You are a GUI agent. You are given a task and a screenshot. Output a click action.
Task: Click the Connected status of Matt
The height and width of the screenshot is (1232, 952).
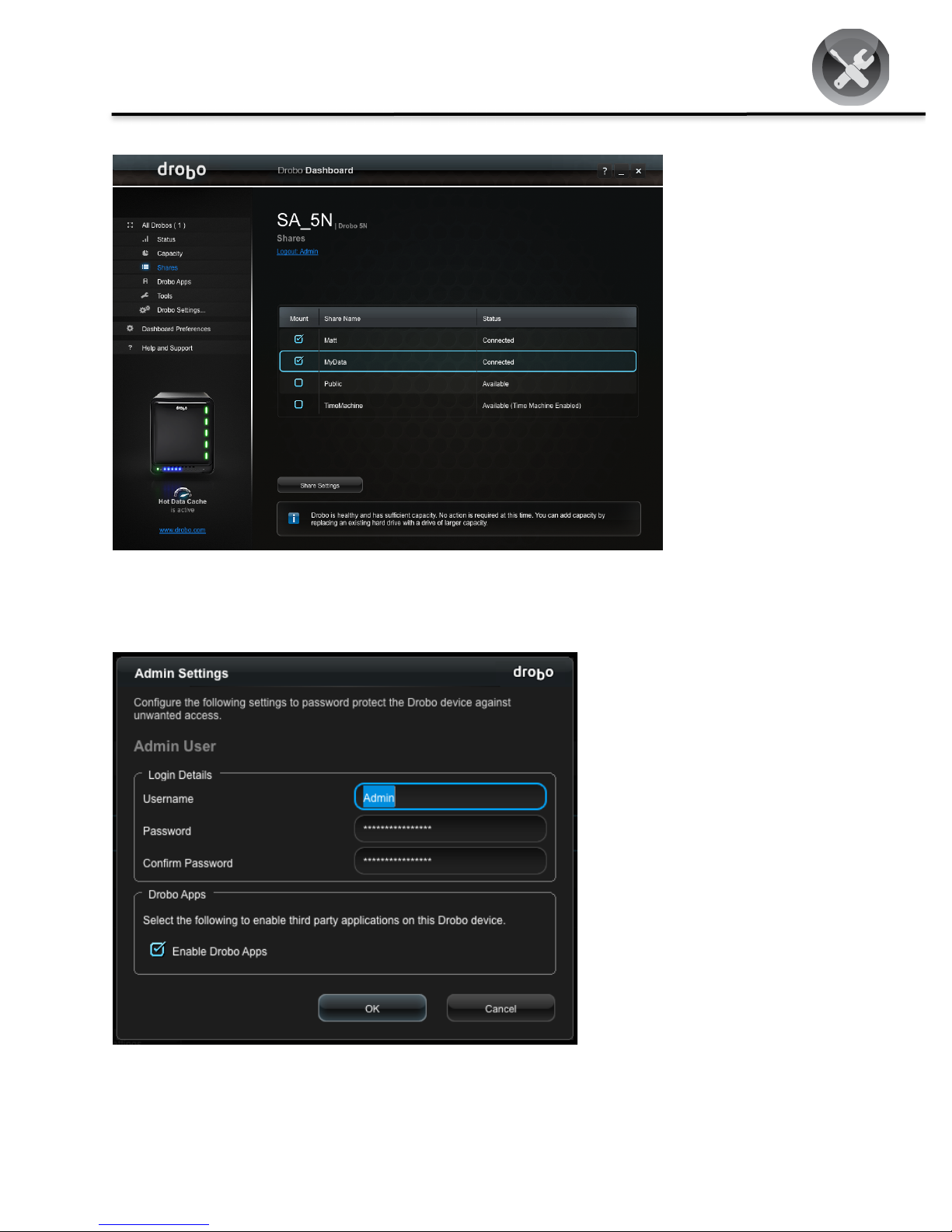[x=498, y=340]
